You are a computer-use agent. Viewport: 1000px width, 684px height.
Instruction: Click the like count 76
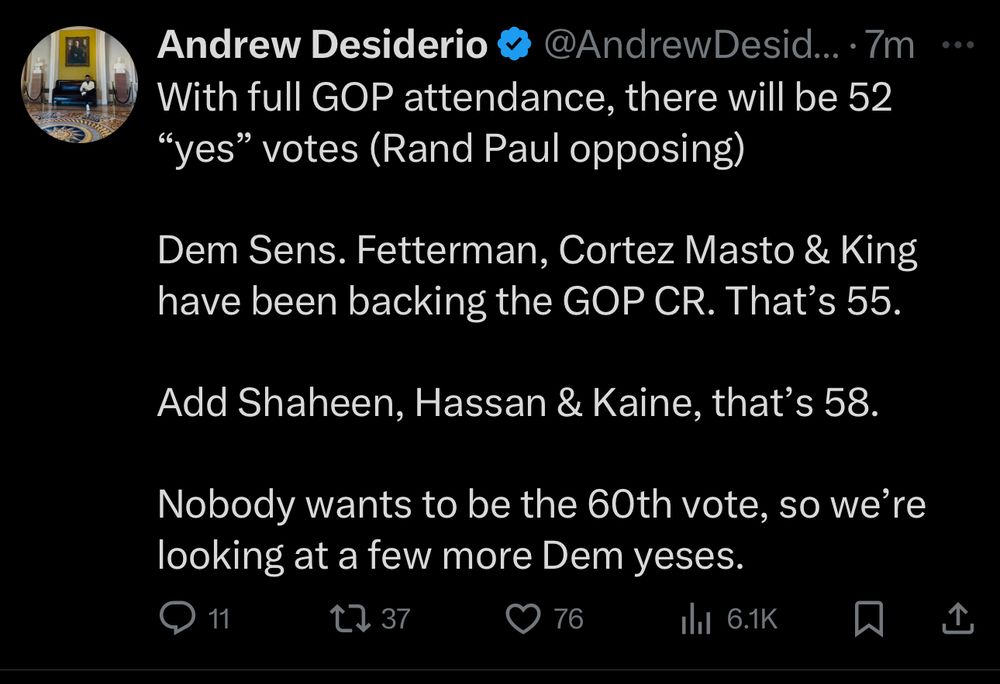coord(568,620)
